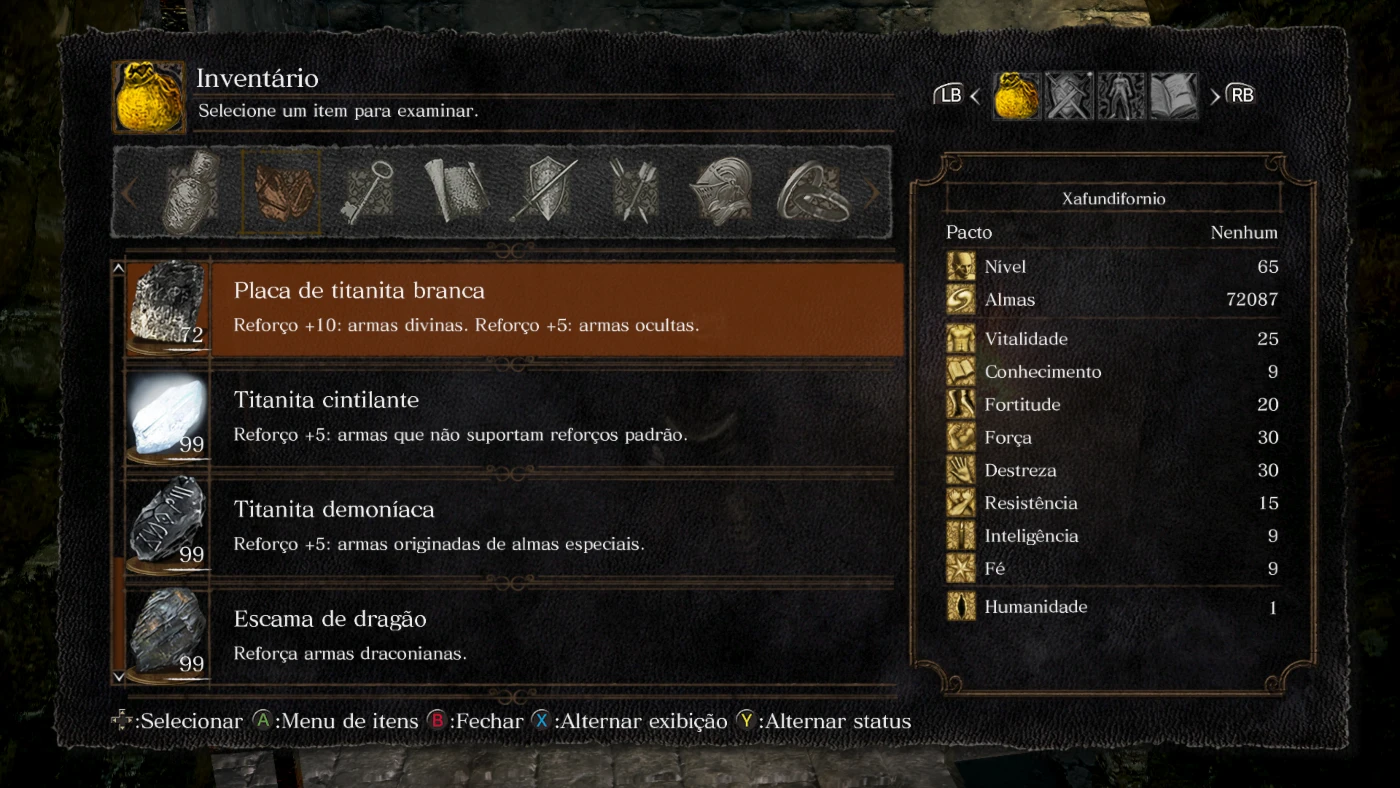Open the book system tab at top

[x=1174, y=97]
